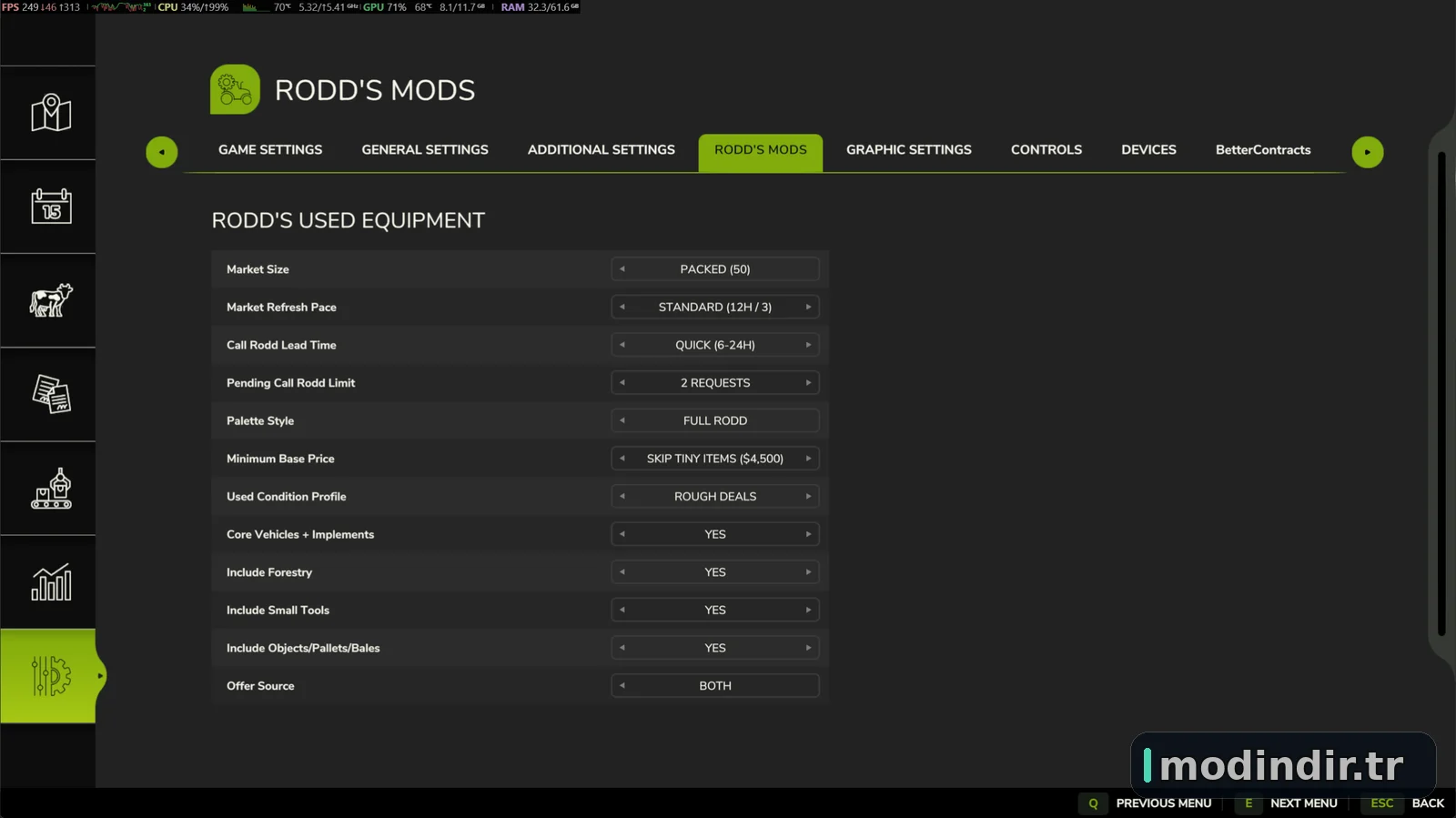
Task: Decrease Call Rodd Lead Time left arrow
Action: tap(622, 345)
